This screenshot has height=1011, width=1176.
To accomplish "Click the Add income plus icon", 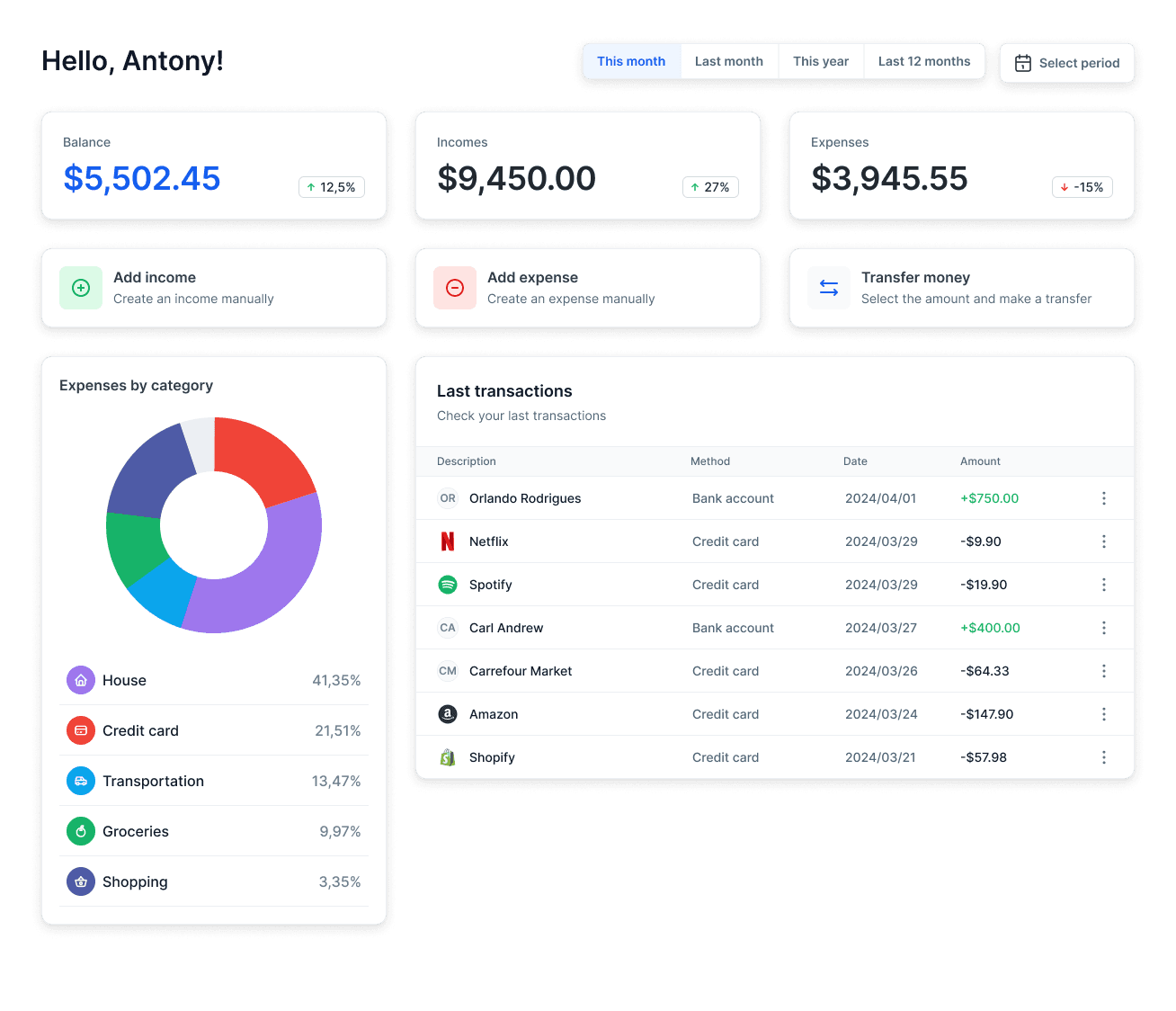I will coord(80,288).
